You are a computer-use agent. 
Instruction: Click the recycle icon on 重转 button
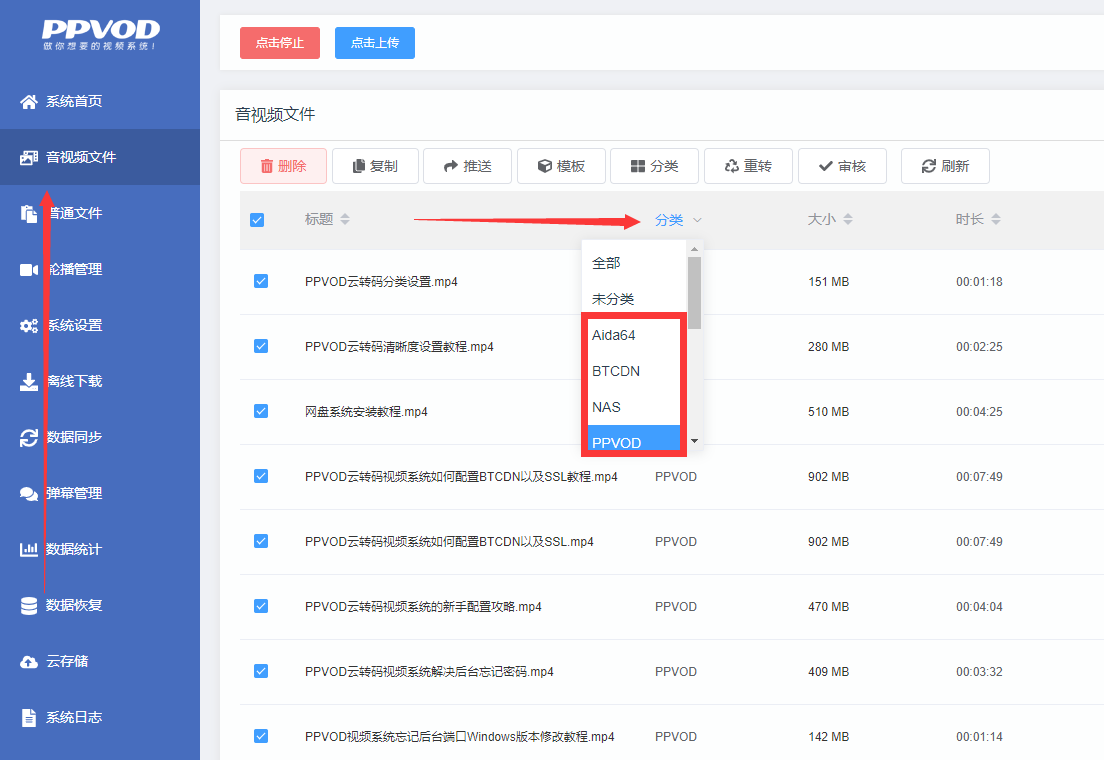pos(732,166)
